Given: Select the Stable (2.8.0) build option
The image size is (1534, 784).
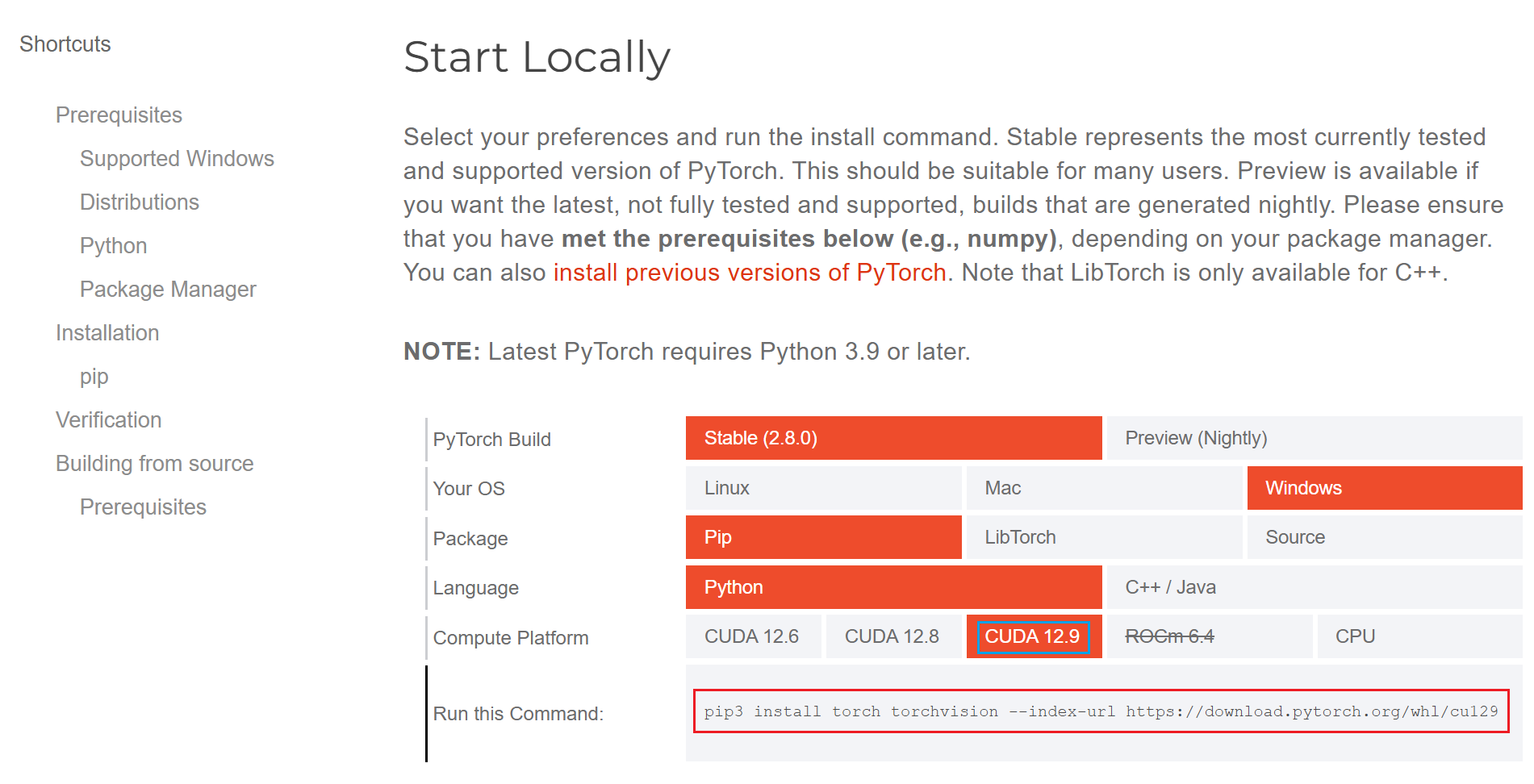Looking at the screenshot, I should click(x=893, y=438).
